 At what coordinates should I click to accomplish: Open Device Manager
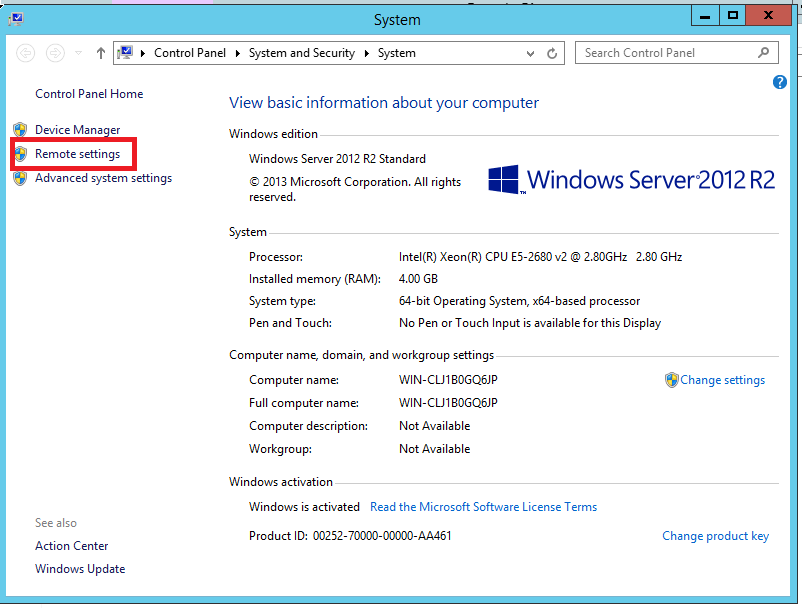tap(77, 130)
